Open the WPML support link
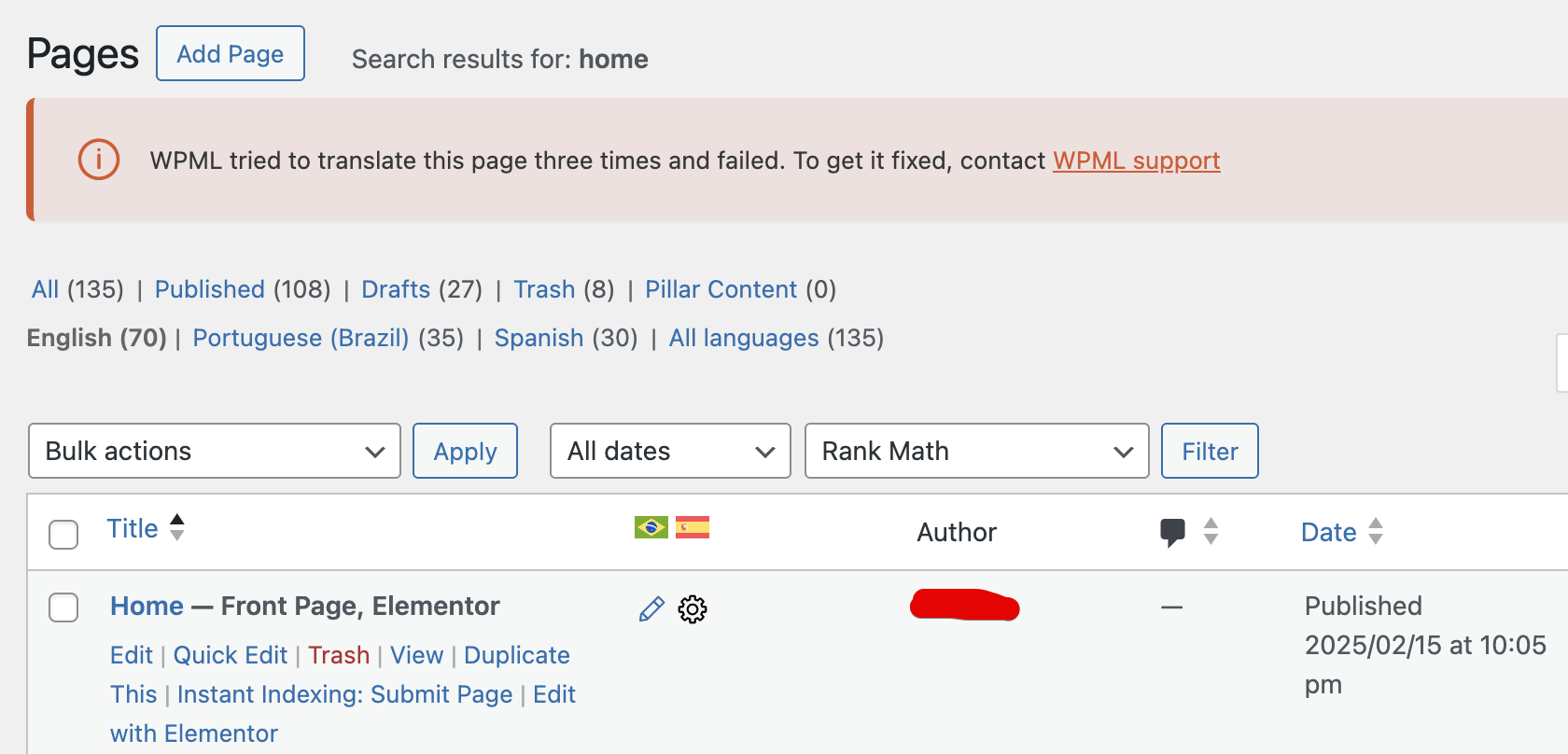 pyautogui.click(x=1136, y=161)
